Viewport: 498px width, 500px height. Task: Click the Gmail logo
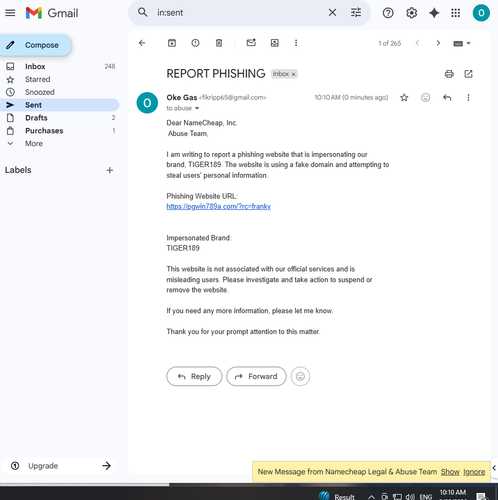[x=52, y=13]
